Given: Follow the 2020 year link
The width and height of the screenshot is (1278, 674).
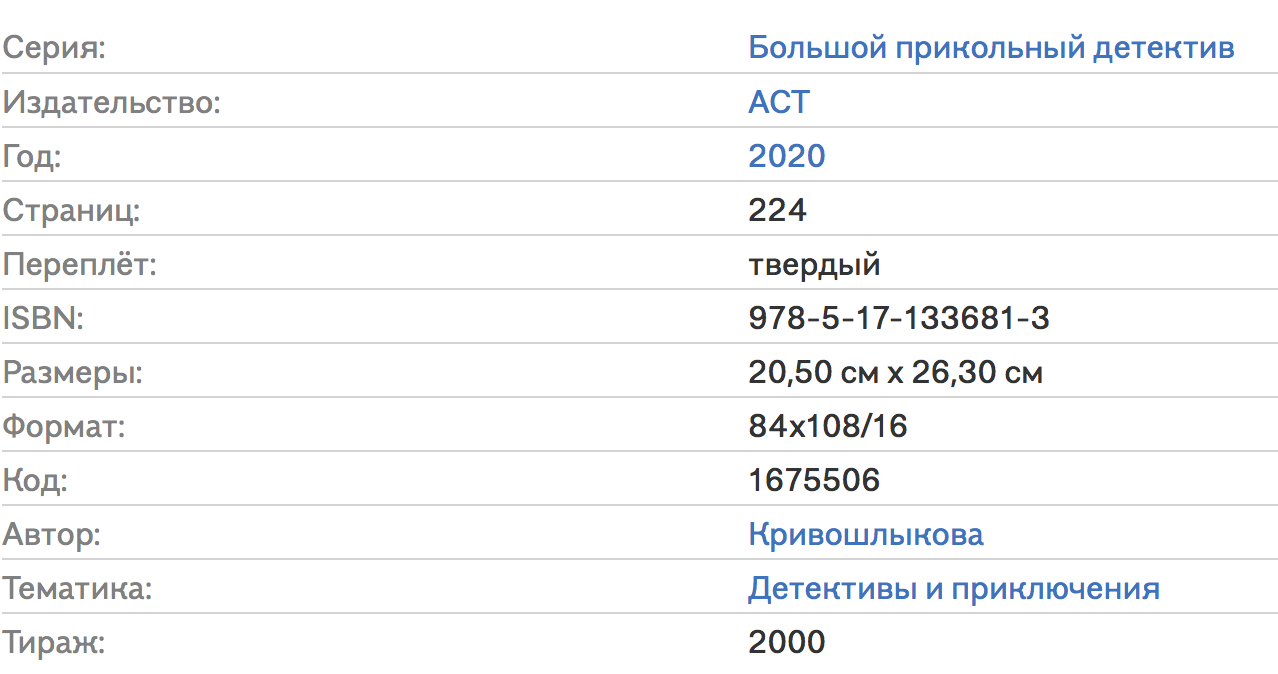Looking at the screenshot, I should (787, 155).
